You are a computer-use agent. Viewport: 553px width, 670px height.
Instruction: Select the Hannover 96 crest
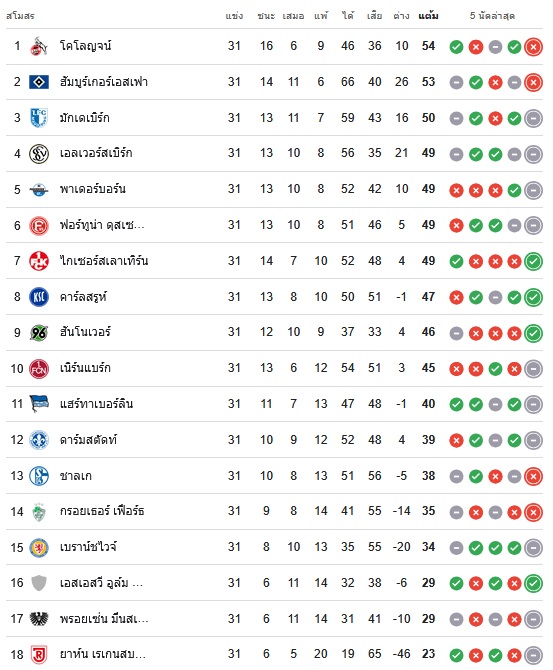pos(38,332)
